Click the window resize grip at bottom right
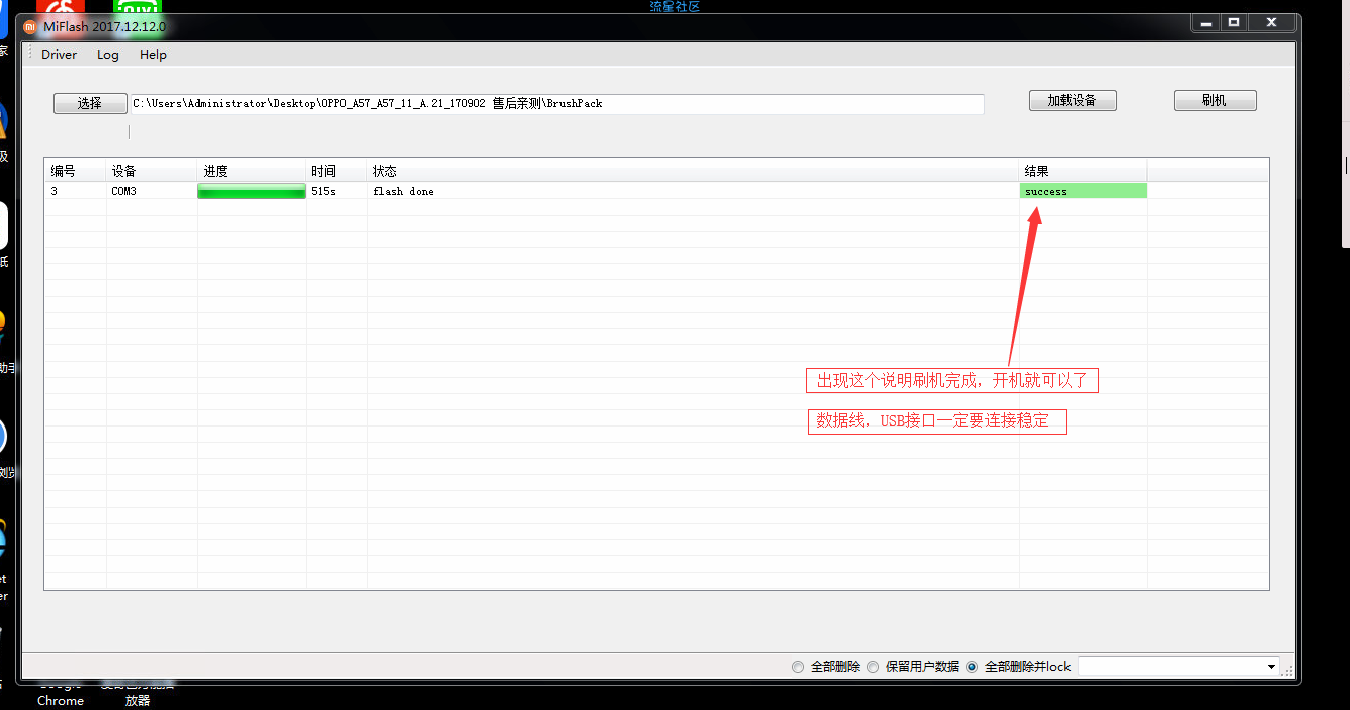This screenshot has height=710, width=1350. coord(1289,672)
